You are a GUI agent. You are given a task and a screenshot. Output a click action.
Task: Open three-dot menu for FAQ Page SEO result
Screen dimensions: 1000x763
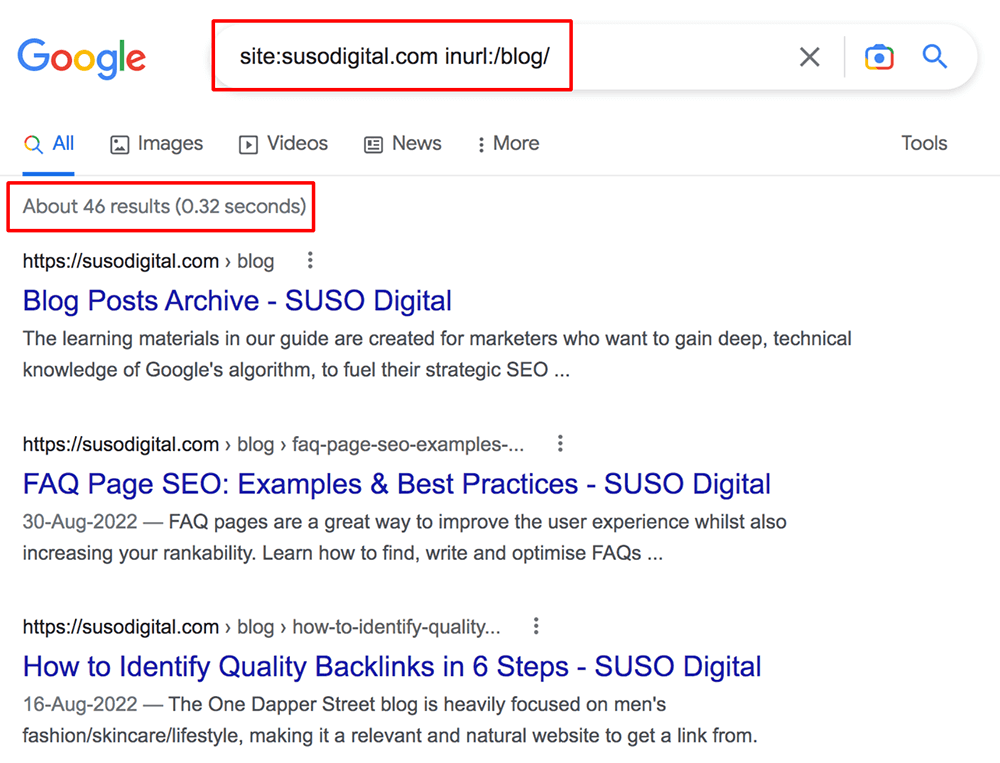[560, 443]
